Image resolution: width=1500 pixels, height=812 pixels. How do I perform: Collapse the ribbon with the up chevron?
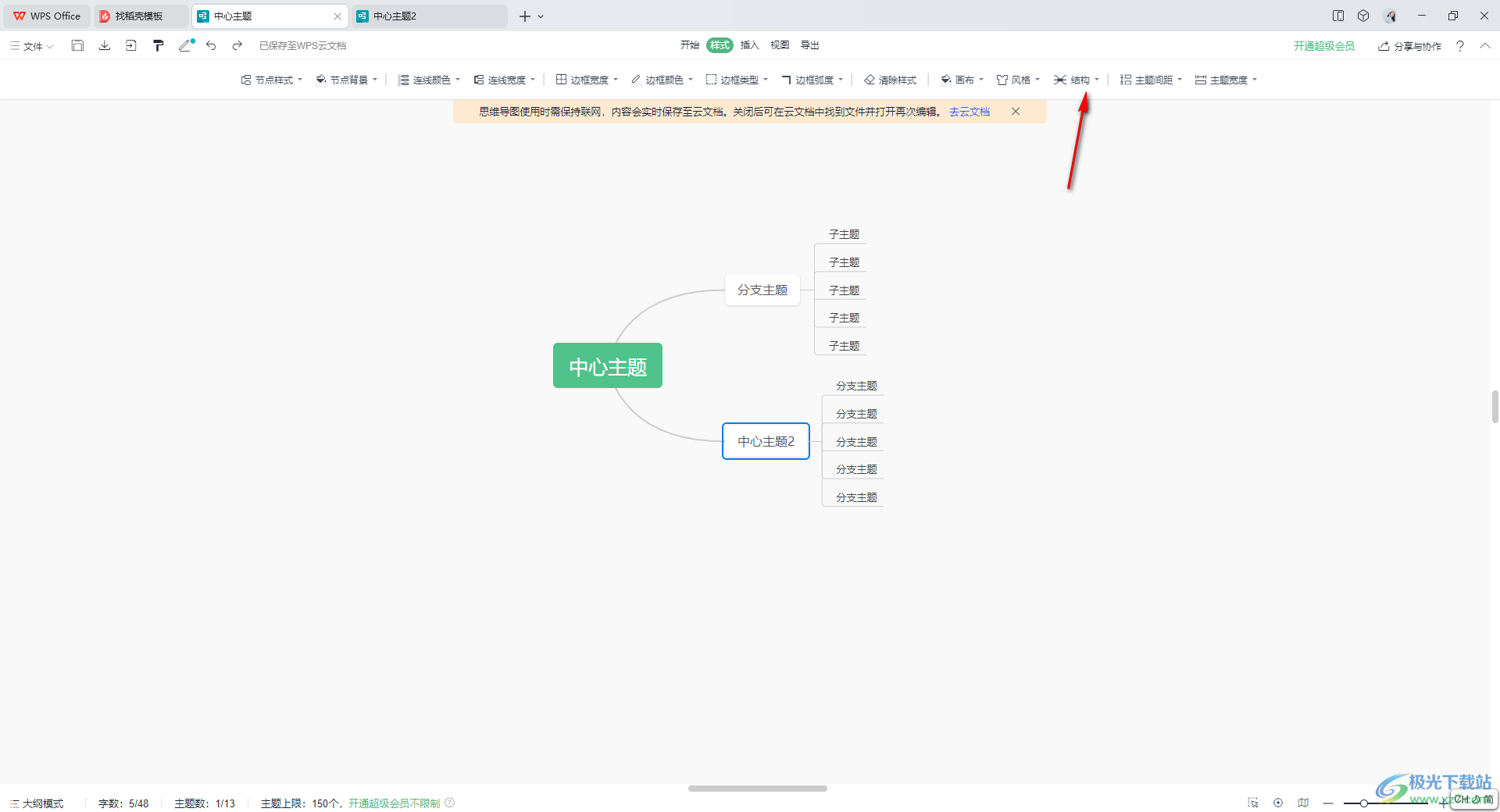click(x=1484, y=46)
